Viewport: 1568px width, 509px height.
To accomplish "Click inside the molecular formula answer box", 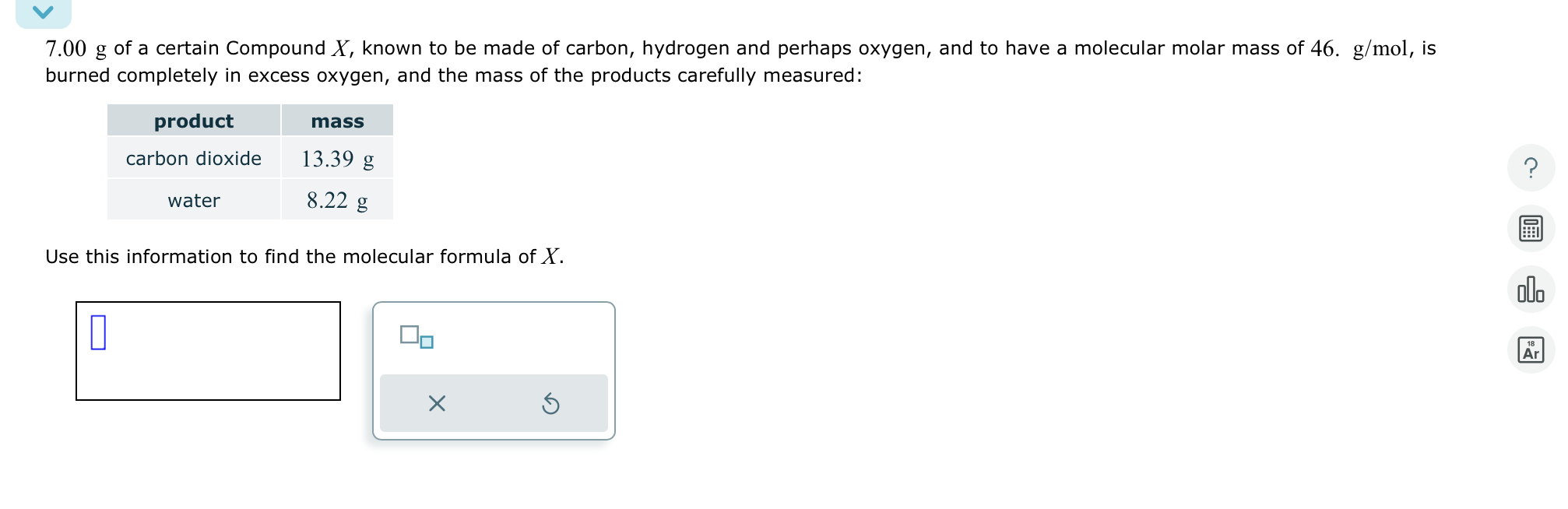I will 209,350.
